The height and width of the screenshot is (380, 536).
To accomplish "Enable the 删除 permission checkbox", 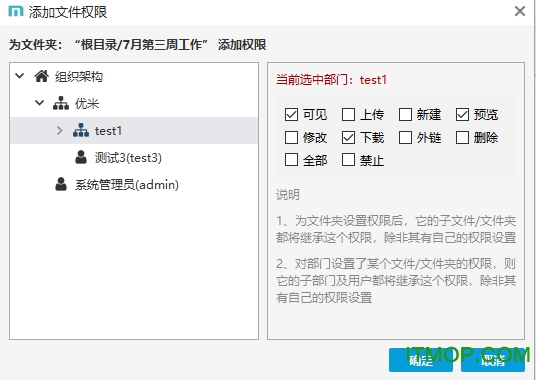I will click(462, 138).
